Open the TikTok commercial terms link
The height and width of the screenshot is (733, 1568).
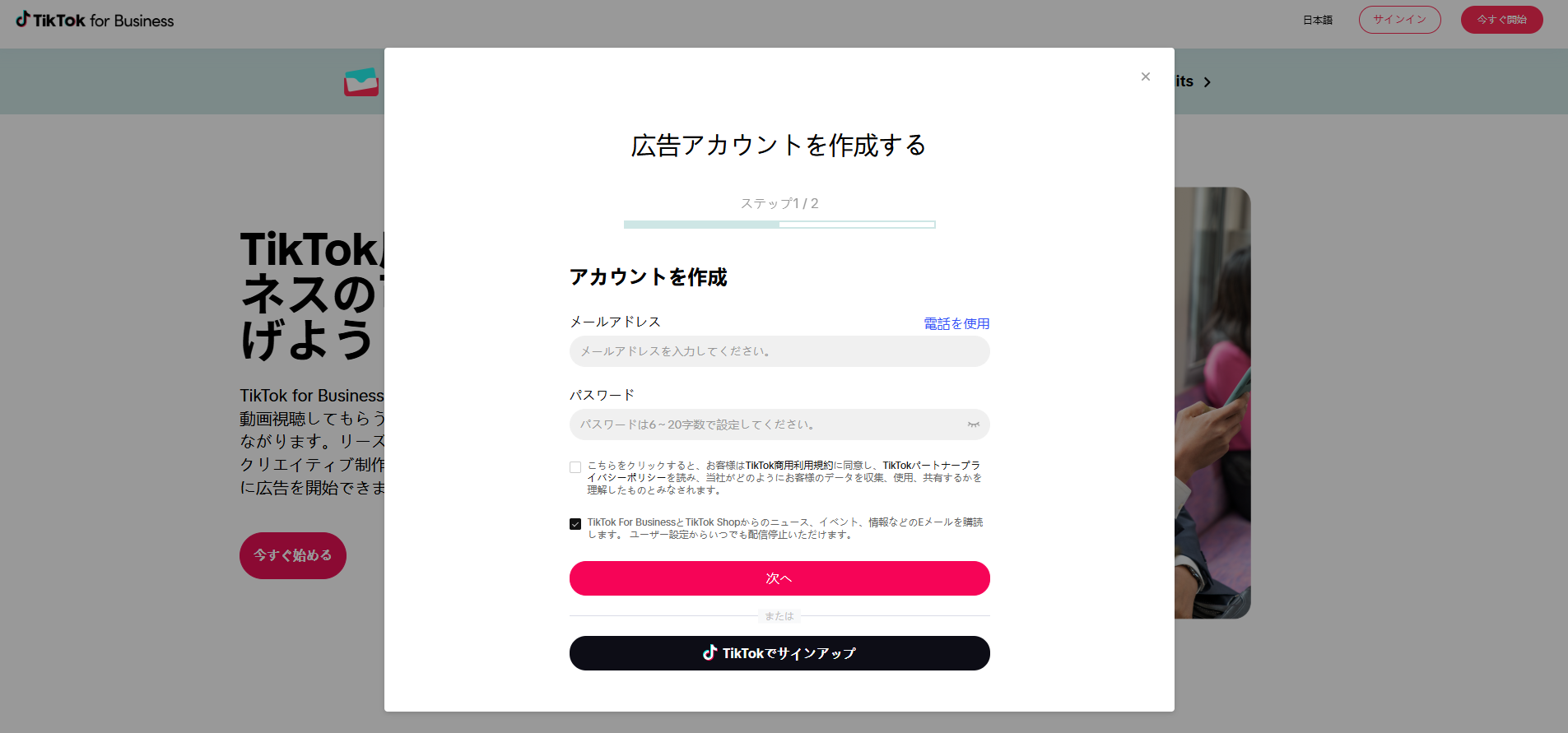(789, 466)
